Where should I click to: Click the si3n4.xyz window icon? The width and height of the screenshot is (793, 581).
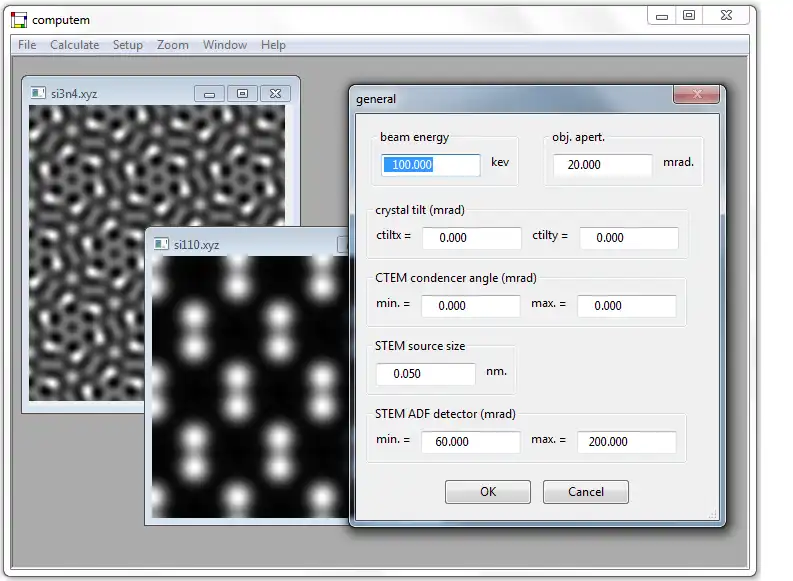[x=38, y=93]
